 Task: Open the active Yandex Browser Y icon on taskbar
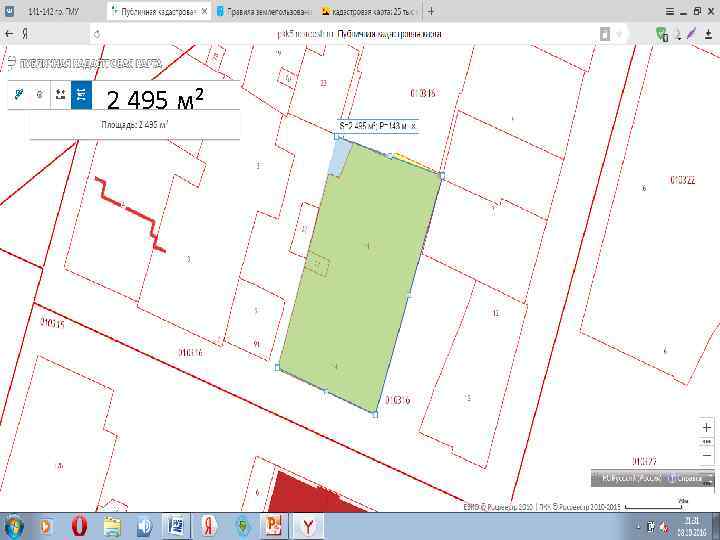[308, 526]
